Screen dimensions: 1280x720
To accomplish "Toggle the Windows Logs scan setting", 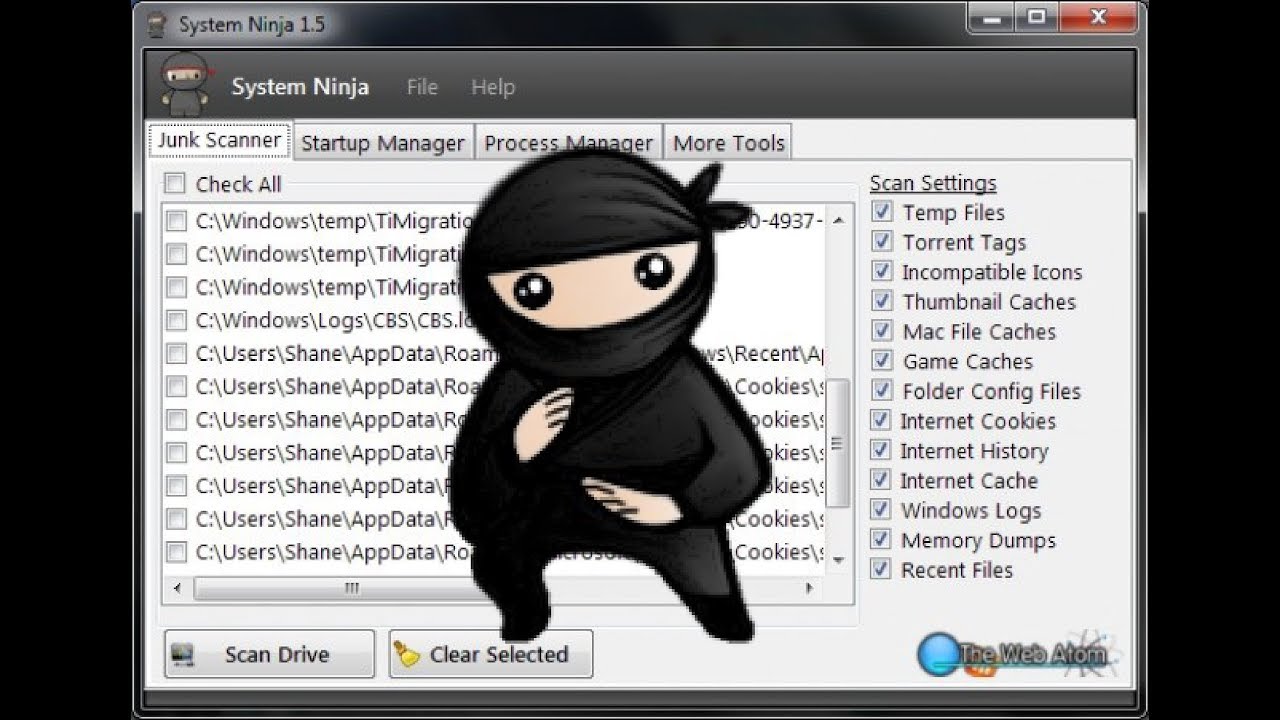I will (x=882, y=510).
